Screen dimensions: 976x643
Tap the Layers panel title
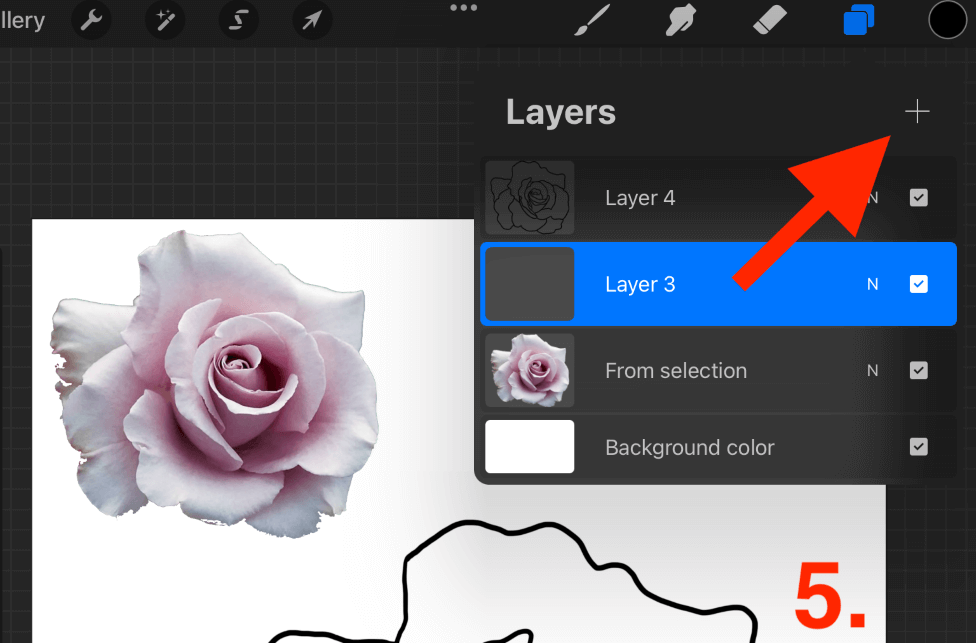coord(561,113)
